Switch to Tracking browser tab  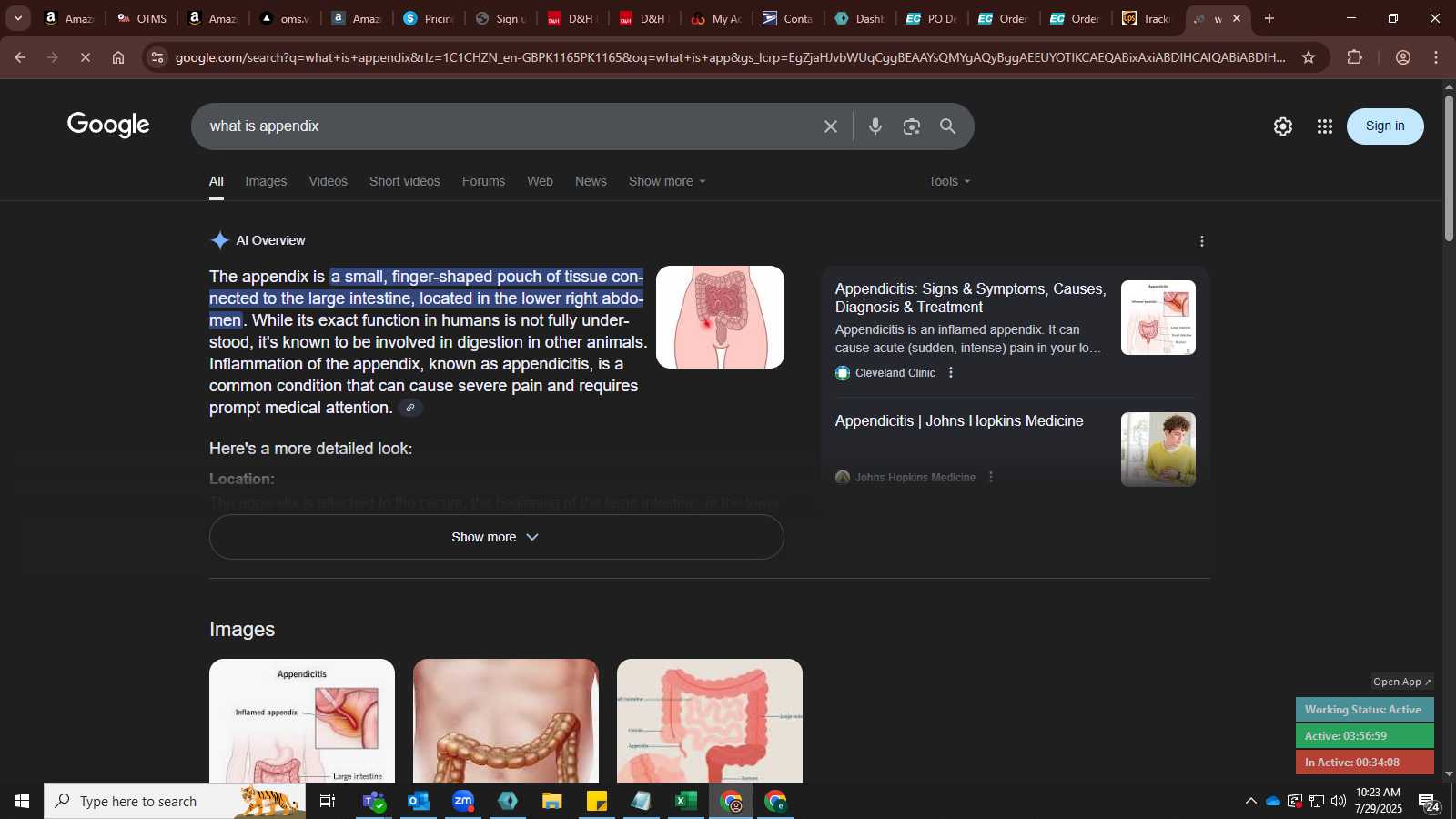(1148, 18)
